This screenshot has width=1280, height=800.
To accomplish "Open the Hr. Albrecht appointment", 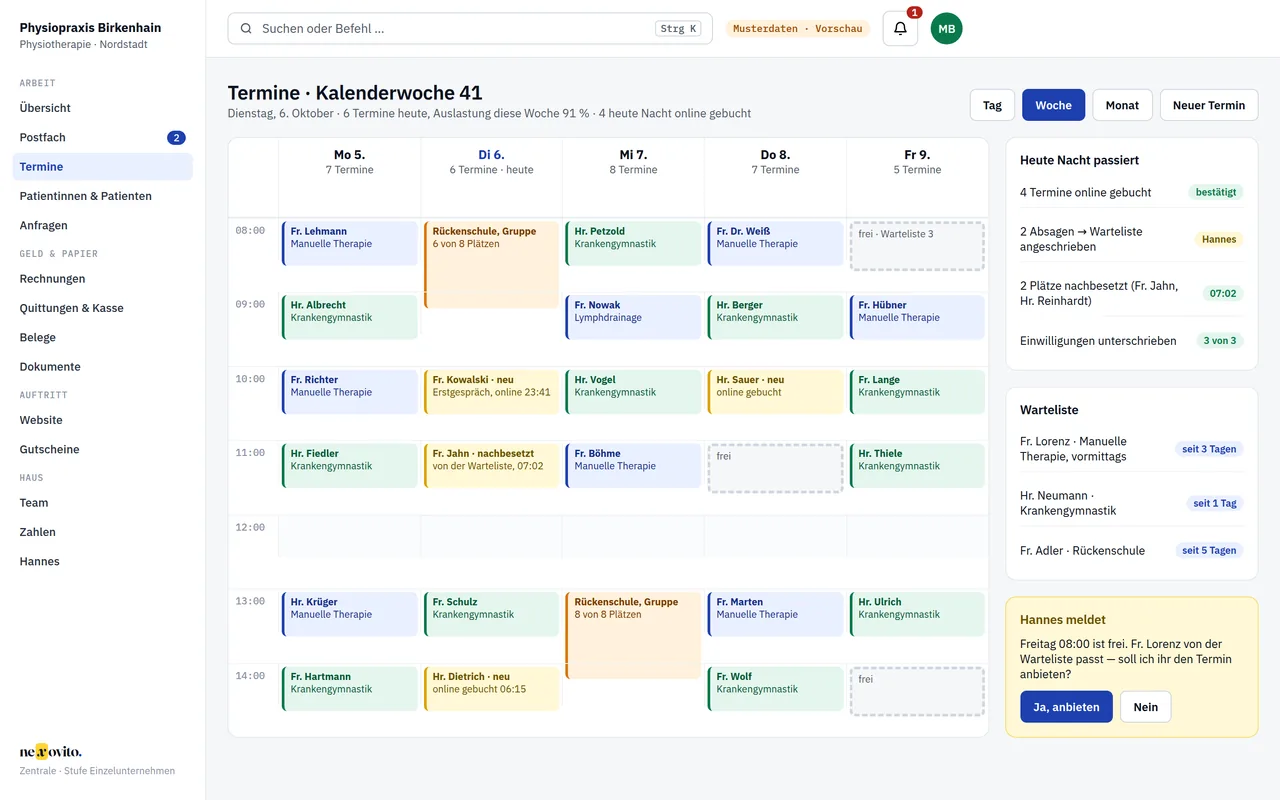I will click(349, 318).
